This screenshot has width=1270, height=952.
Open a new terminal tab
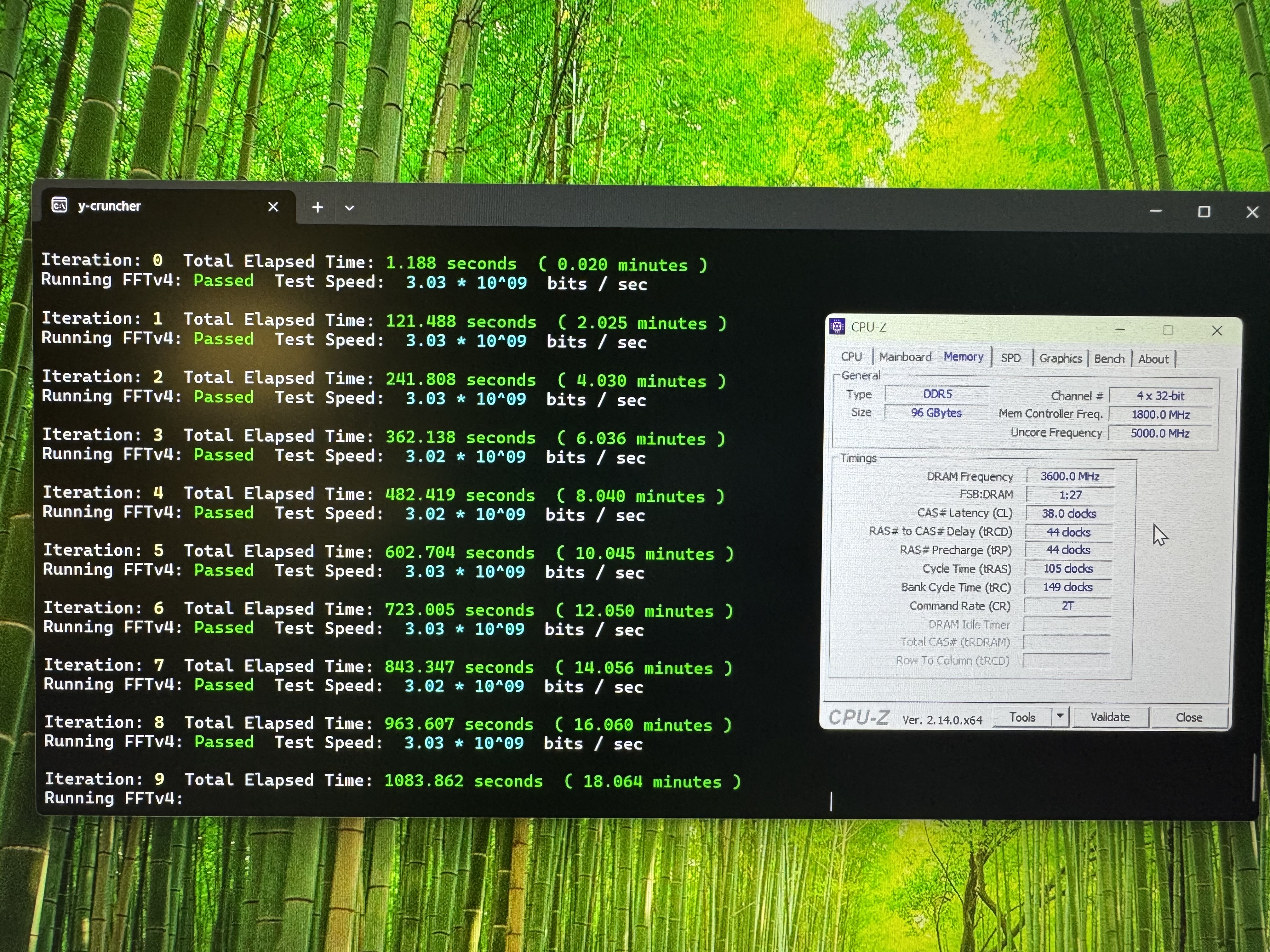click(317, 208)
